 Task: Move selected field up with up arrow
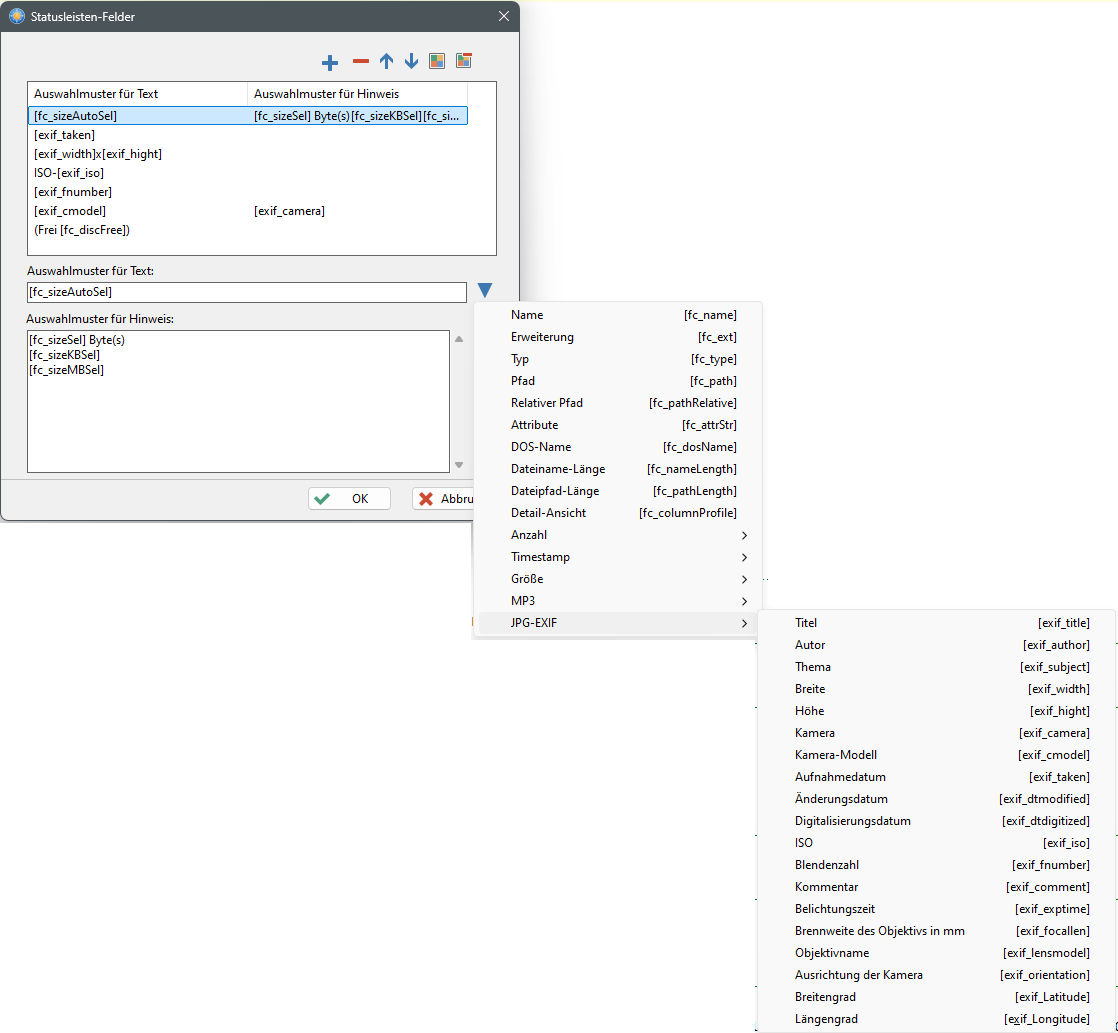[x=386, y=62]
